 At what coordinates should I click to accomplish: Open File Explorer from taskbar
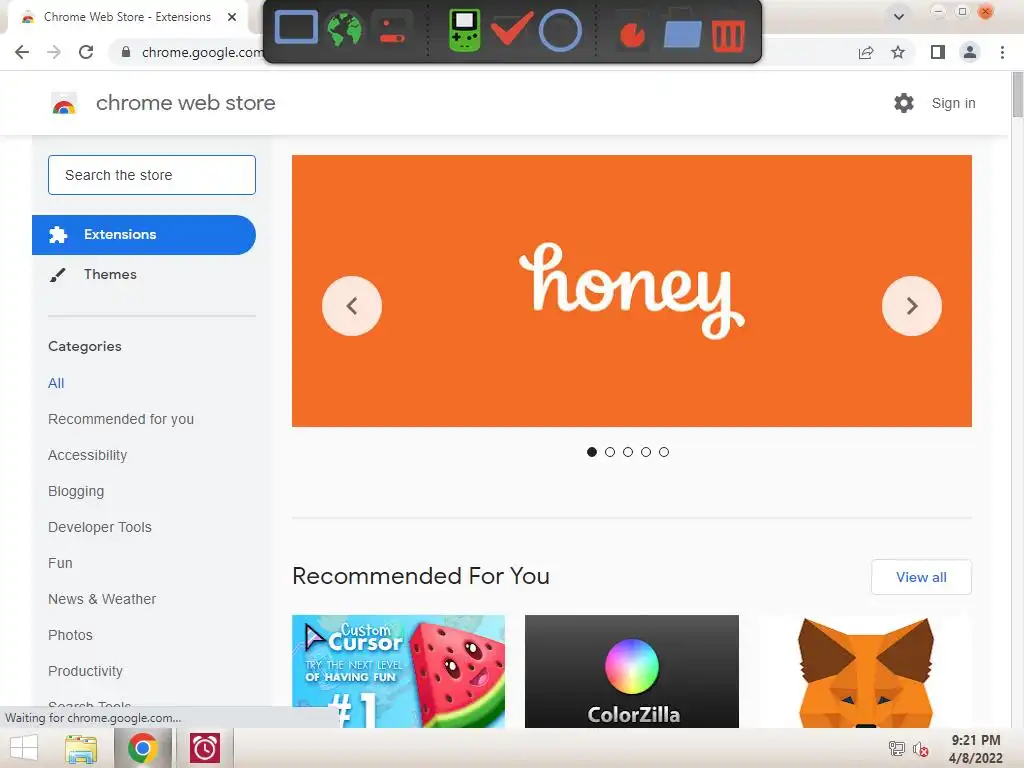[81, 748]
